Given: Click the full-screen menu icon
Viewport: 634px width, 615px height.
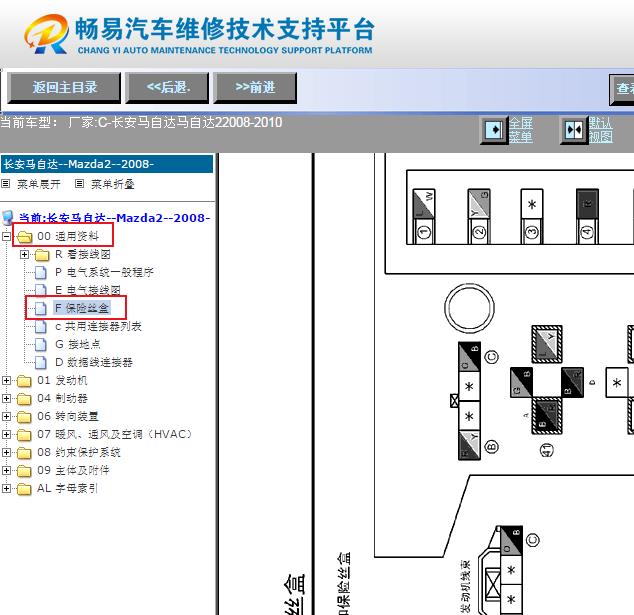Looking at the screenshot, I should (x=493, y=130).
